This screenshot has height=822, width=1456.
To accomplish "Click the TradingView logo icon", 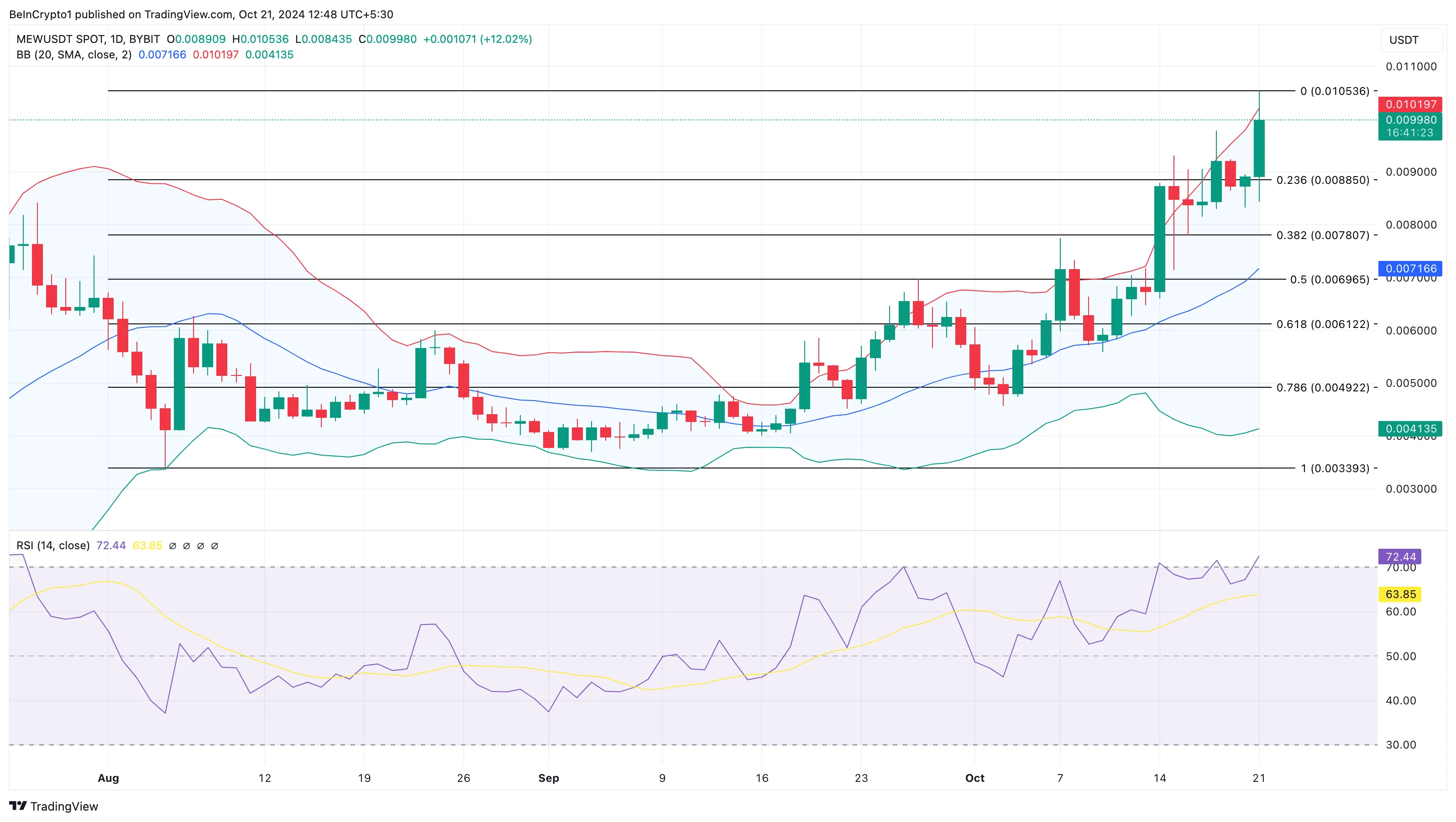I will tap(17, 806).
